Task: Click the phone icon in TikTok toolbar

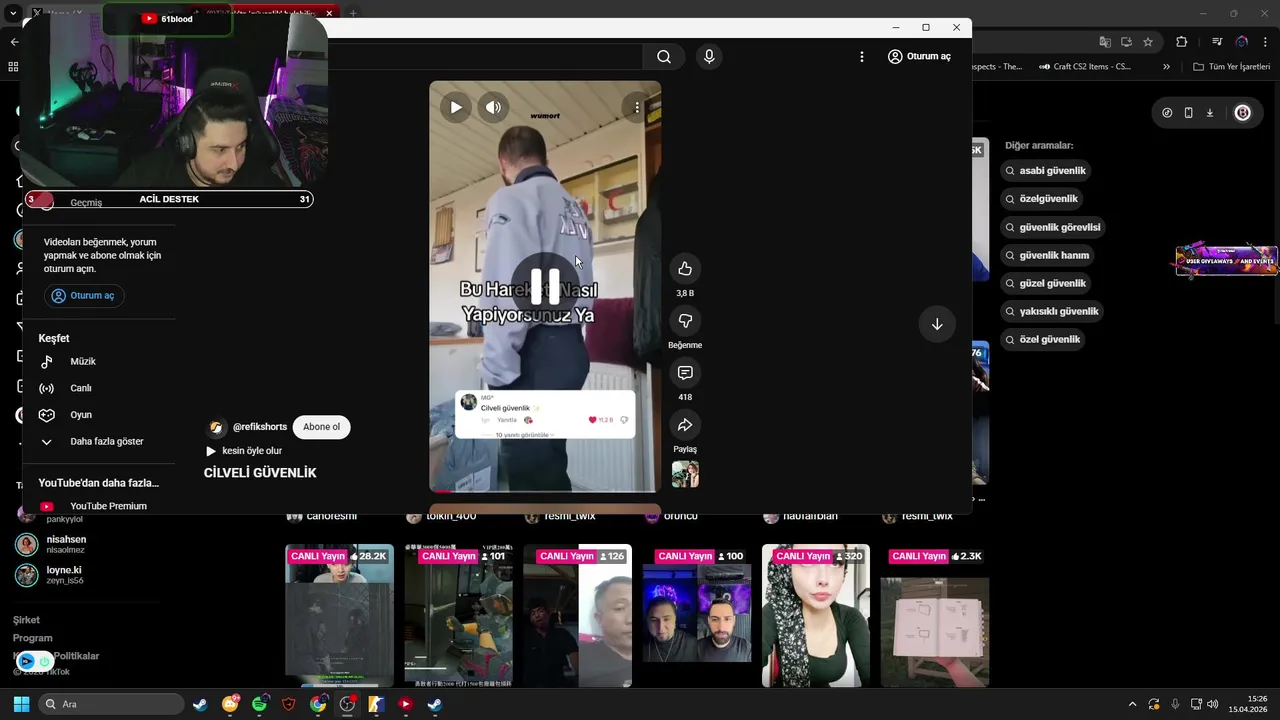Action: pyautogui.click(x=1188, y=113)
